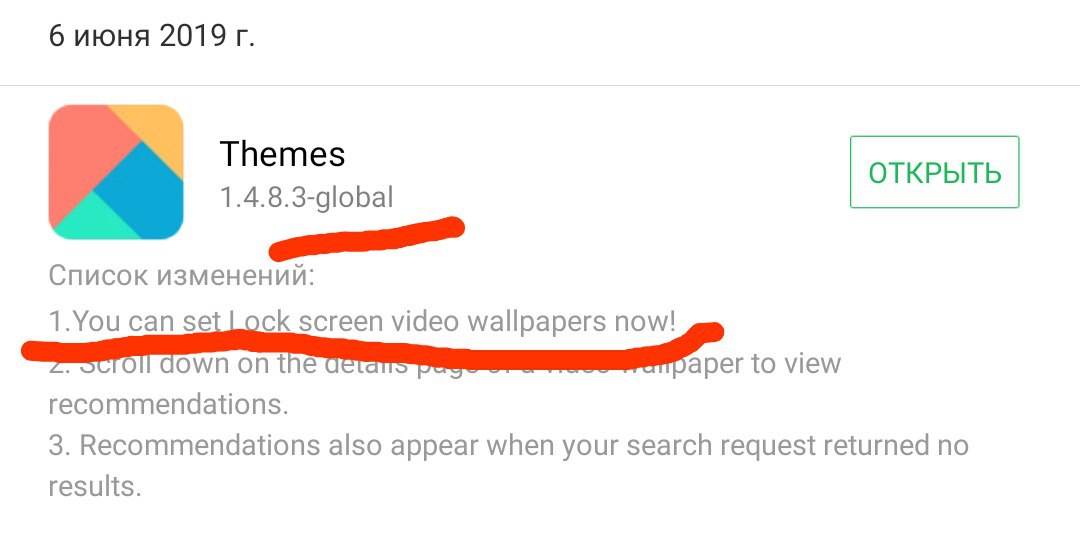Tap the word 'Recommendations' in item three
1080x535 pixels.
tap(200, 445)
